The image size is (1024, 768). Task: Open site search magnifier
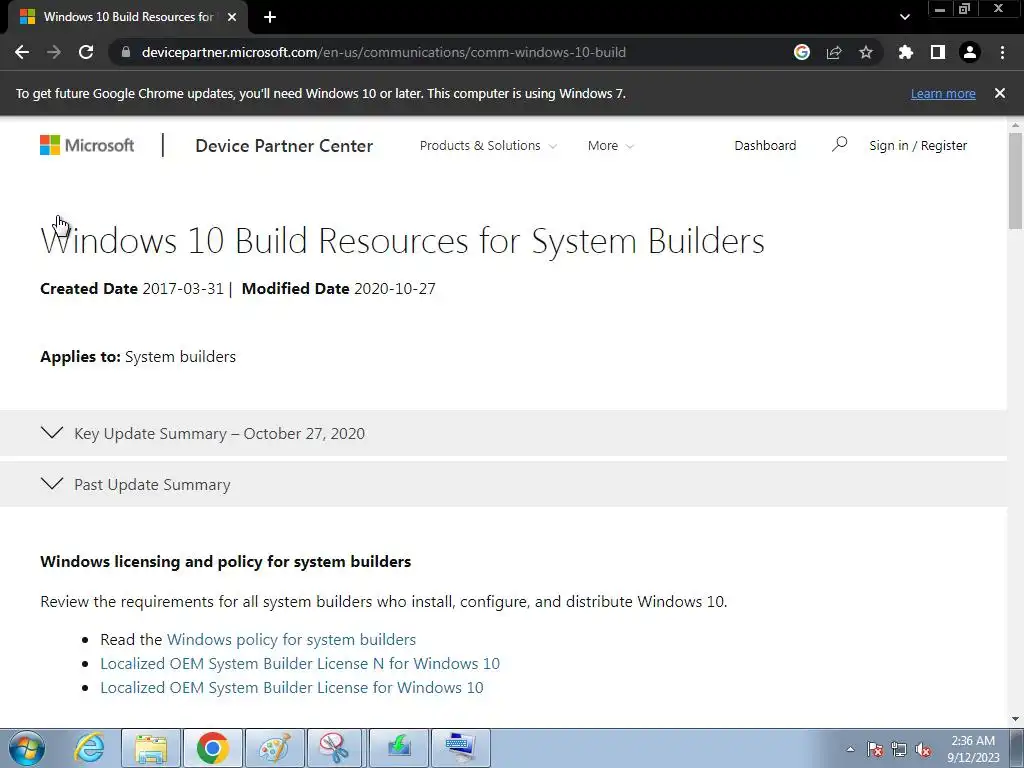(839, 144)
